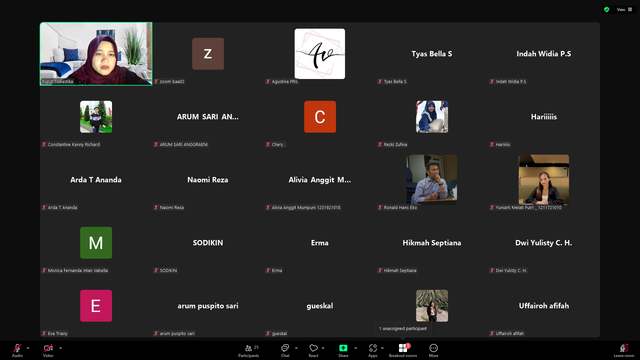The width and height of the screenshot is (640, 360).
Task: Select the Naomi Reza tile
Action: point(208,180)
